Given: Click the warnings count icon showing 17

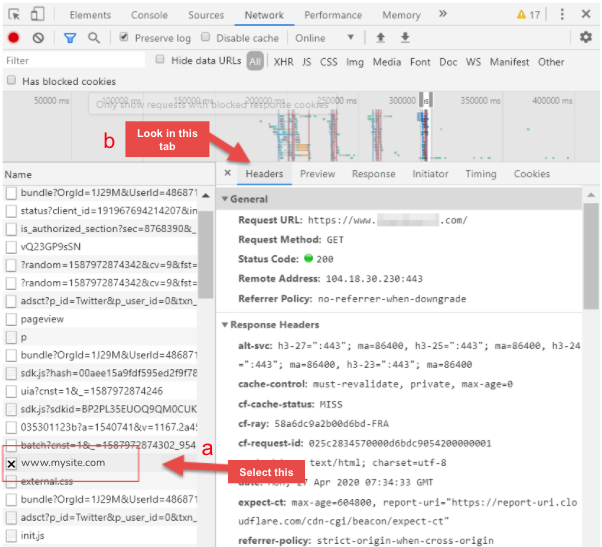Looking at the screenshot, I should pos(528,15).
